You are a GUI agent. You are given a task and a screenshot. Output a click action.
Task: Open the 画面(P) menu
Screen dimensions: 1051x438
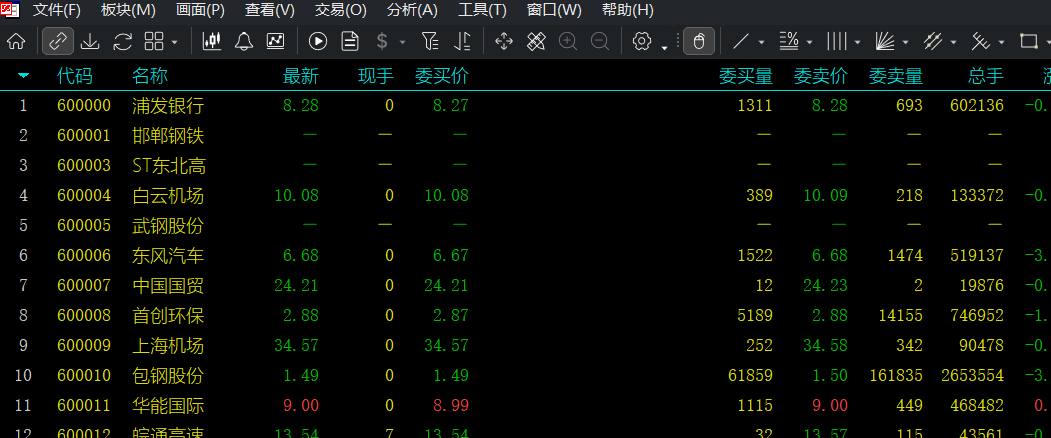200,10
